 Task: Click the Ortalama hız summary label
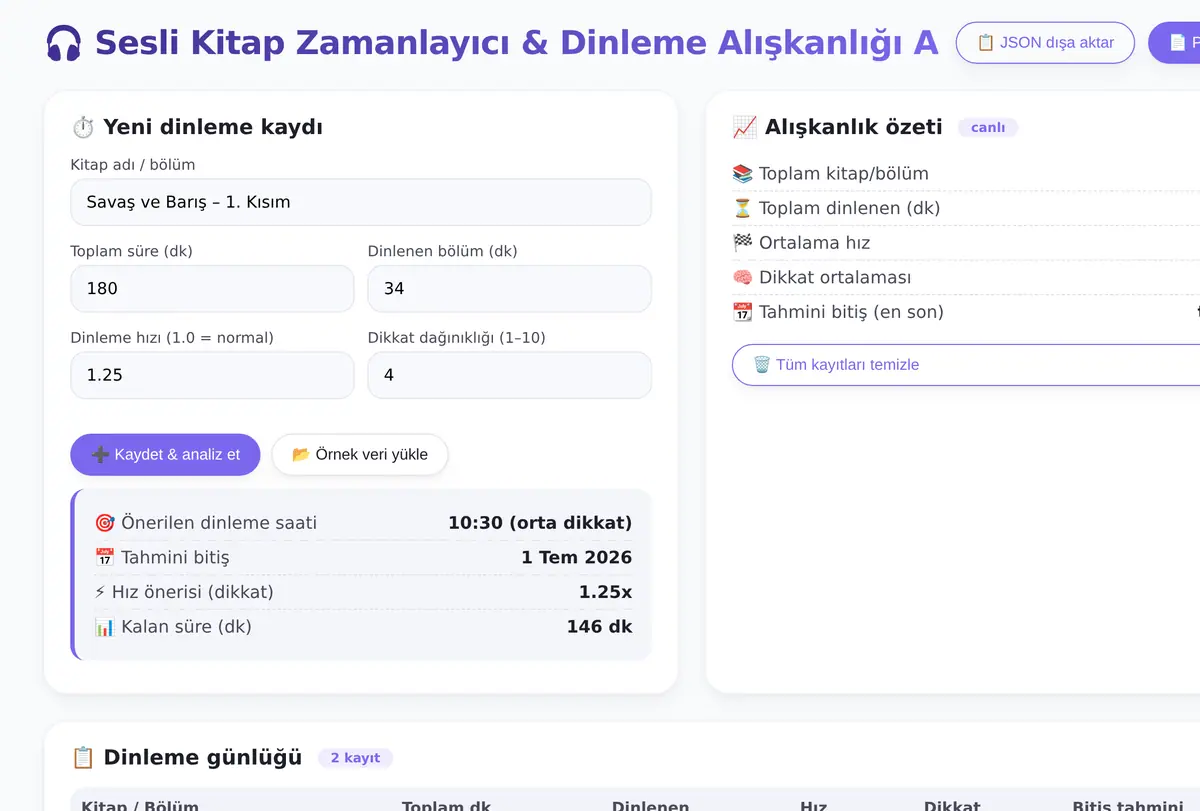pyautogui.click(x=814, y=243)
